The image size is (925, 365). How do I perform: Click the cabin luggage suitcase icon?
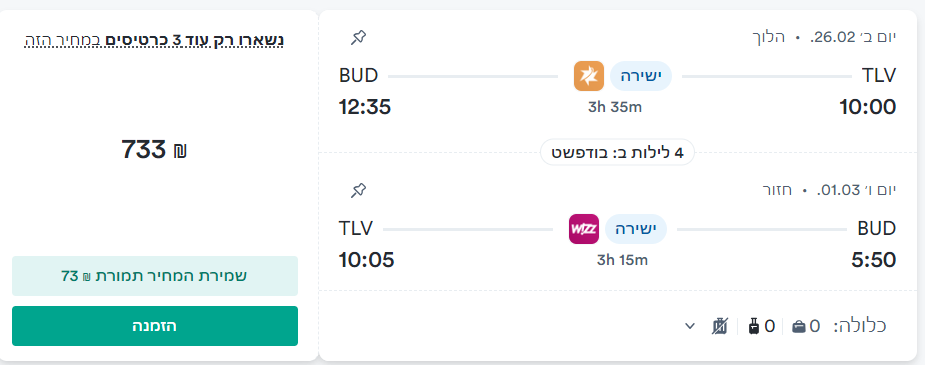pyautogui.click(x=753, y=326)
